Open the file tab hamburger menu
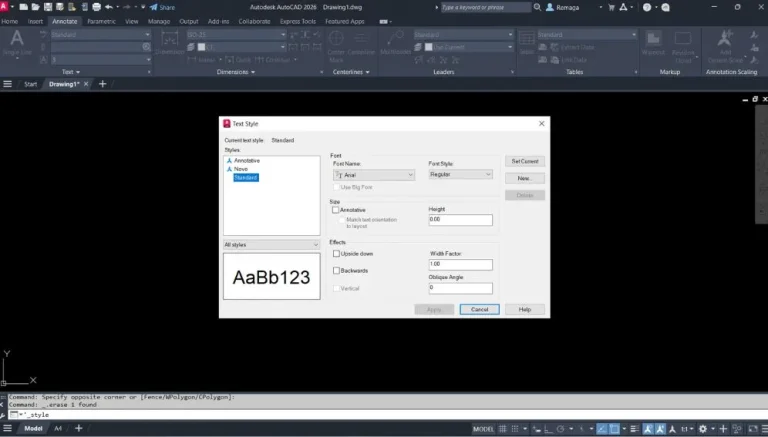This screenshot has width=768, height=437. (x=7, y=84)
